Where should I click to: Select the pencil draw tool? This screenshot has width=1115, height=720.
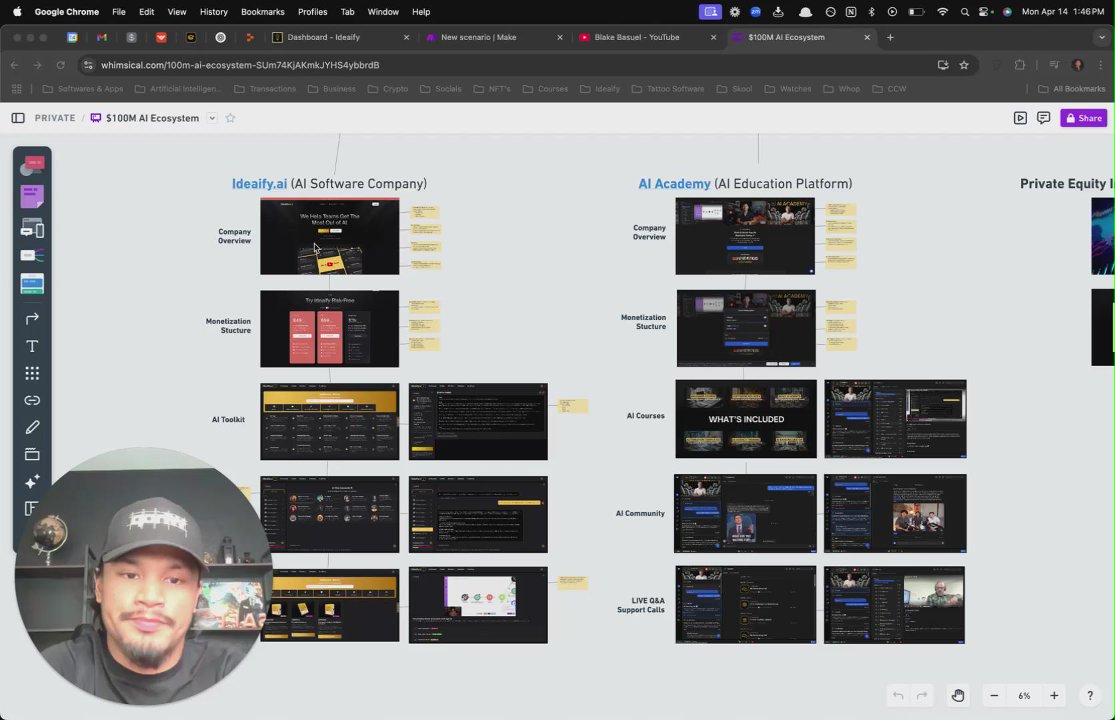coord(32,427)
